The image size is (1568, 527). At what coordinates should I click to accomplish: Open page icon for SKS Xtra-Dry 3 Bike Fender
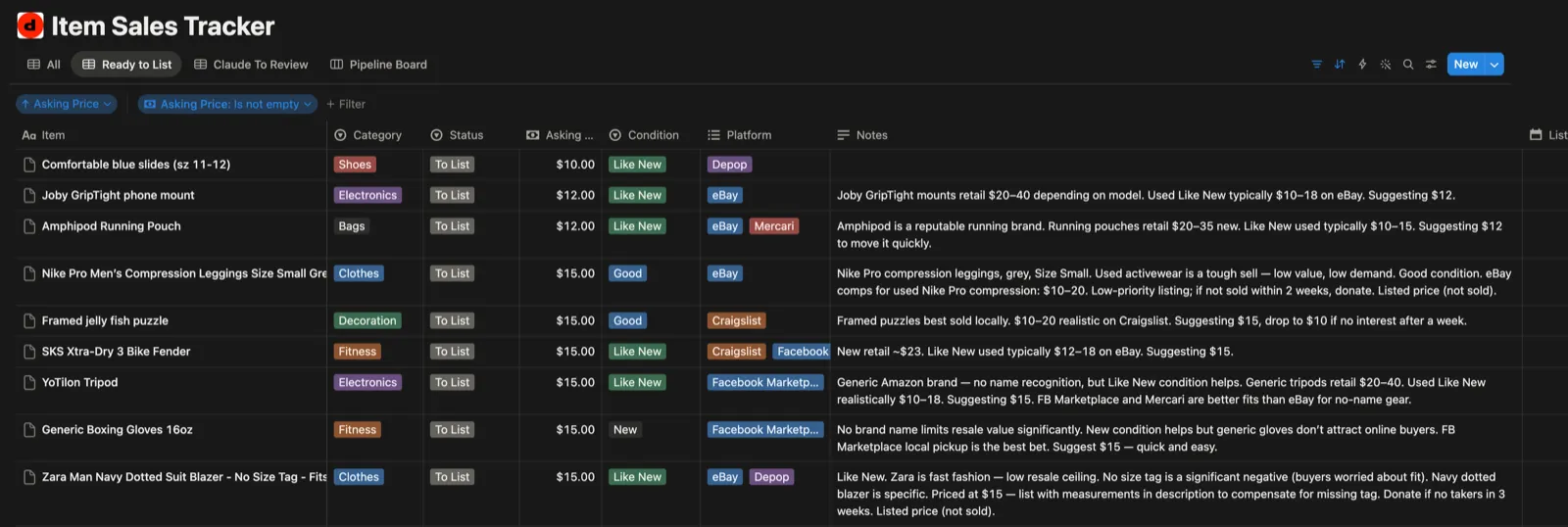(x=29, y=352)
